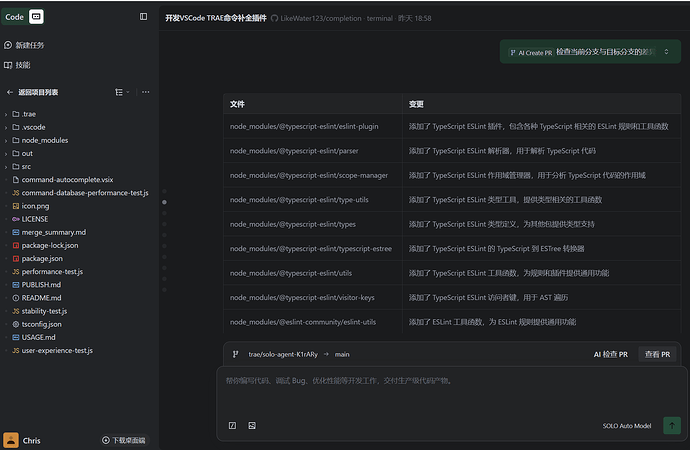Open package.json in the file tree
Image resolution: width=690 pixels, height=450 pixels.
click(x=42, y=258)
